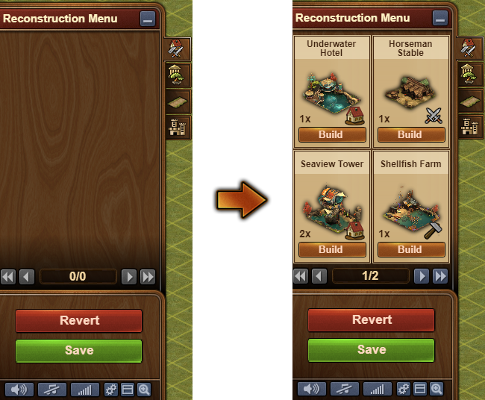Viewport: 485px width, 400px height.
Task: Save layout in the right Reconstruction Menu
Action: pyautogui.click(x=371, y=350)
